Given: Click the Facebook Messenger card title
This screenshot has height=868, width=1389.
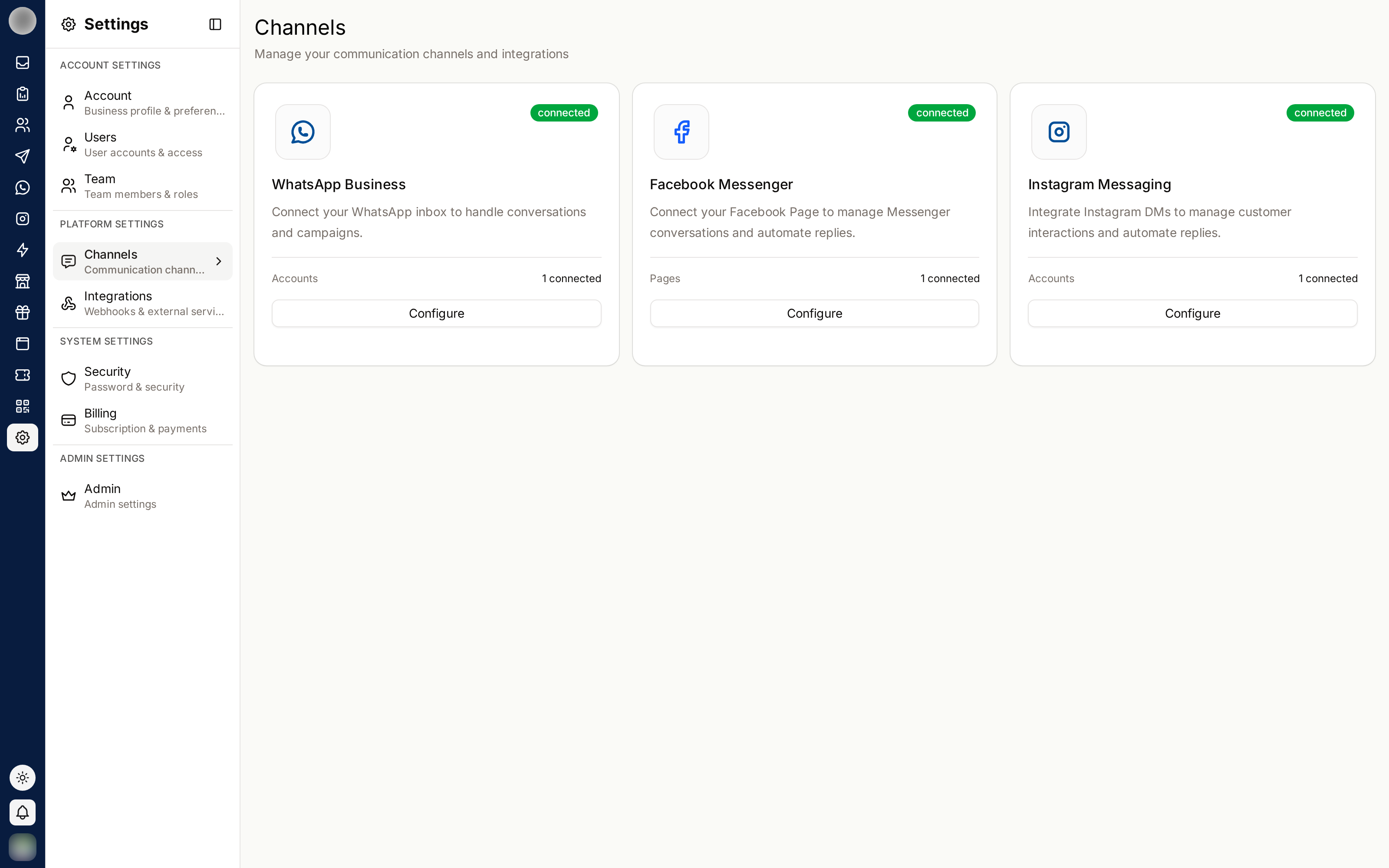Looking at the screenshot, I should pos(721,184).
